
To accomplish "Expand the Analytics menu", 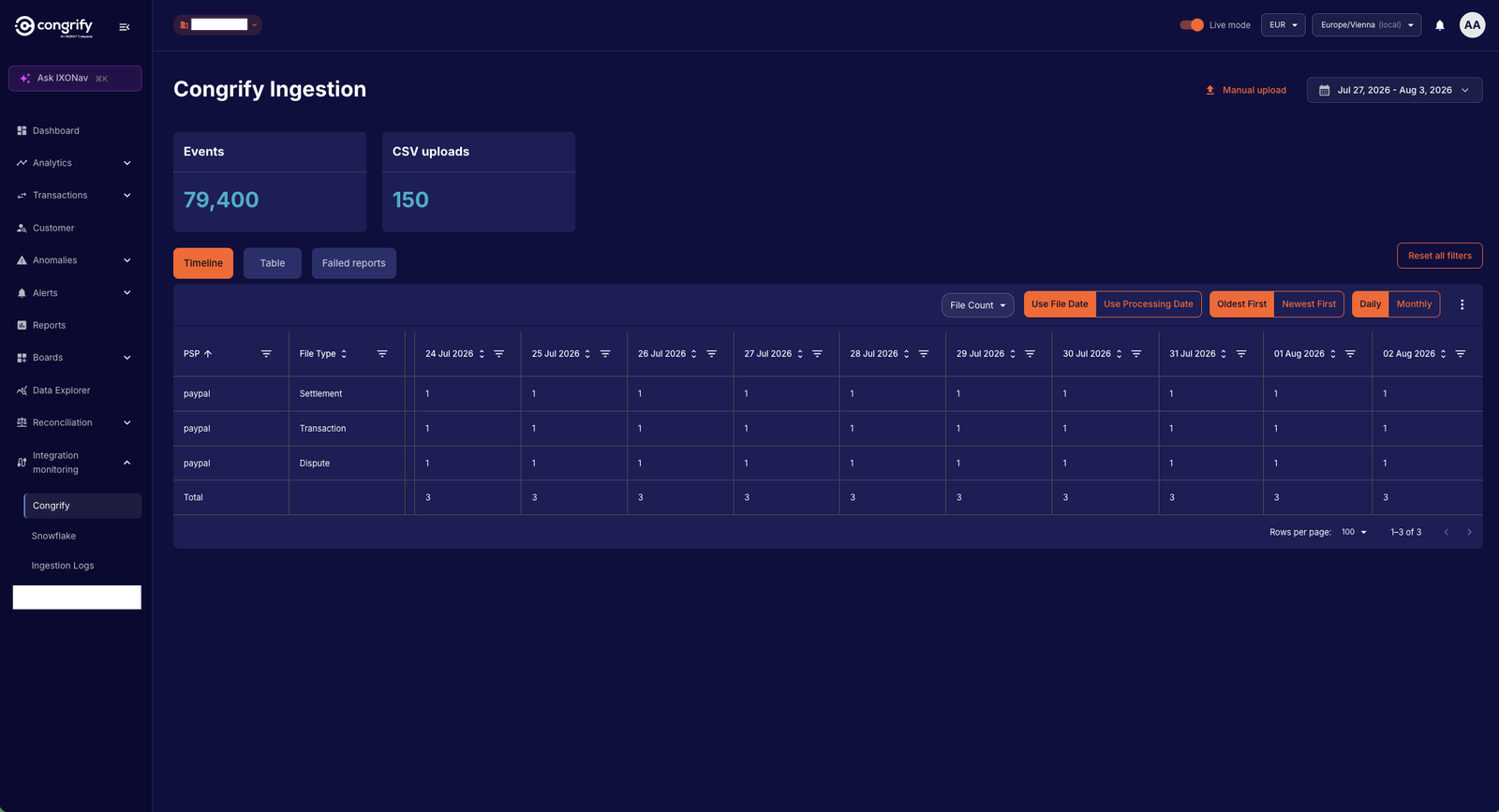I will click(x=75, y=163).
